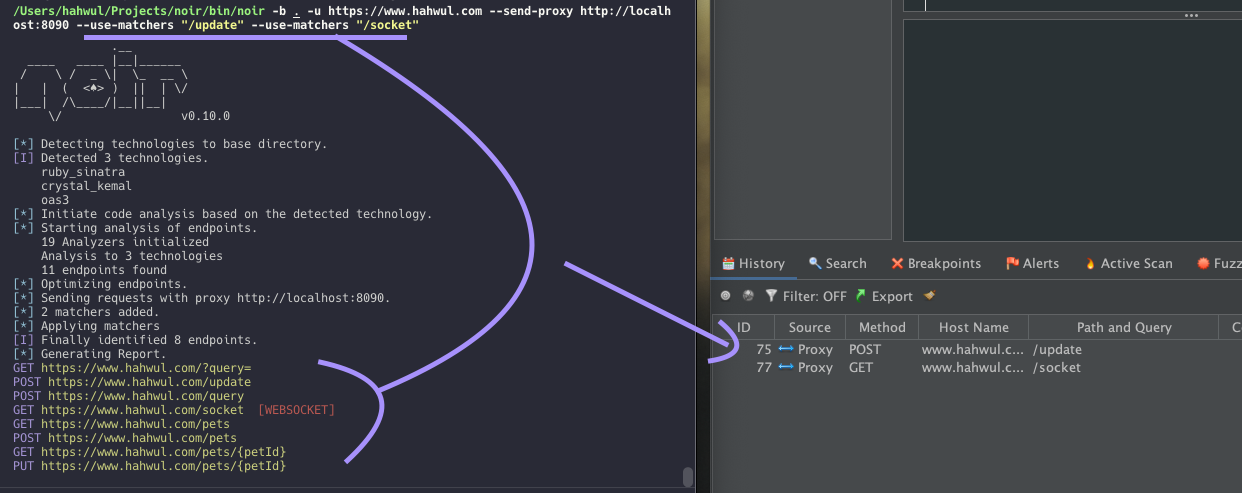This screenshot has width=1242, height=493.
Task: Select the POST /update history row
Action: click(x=980, y=350)
